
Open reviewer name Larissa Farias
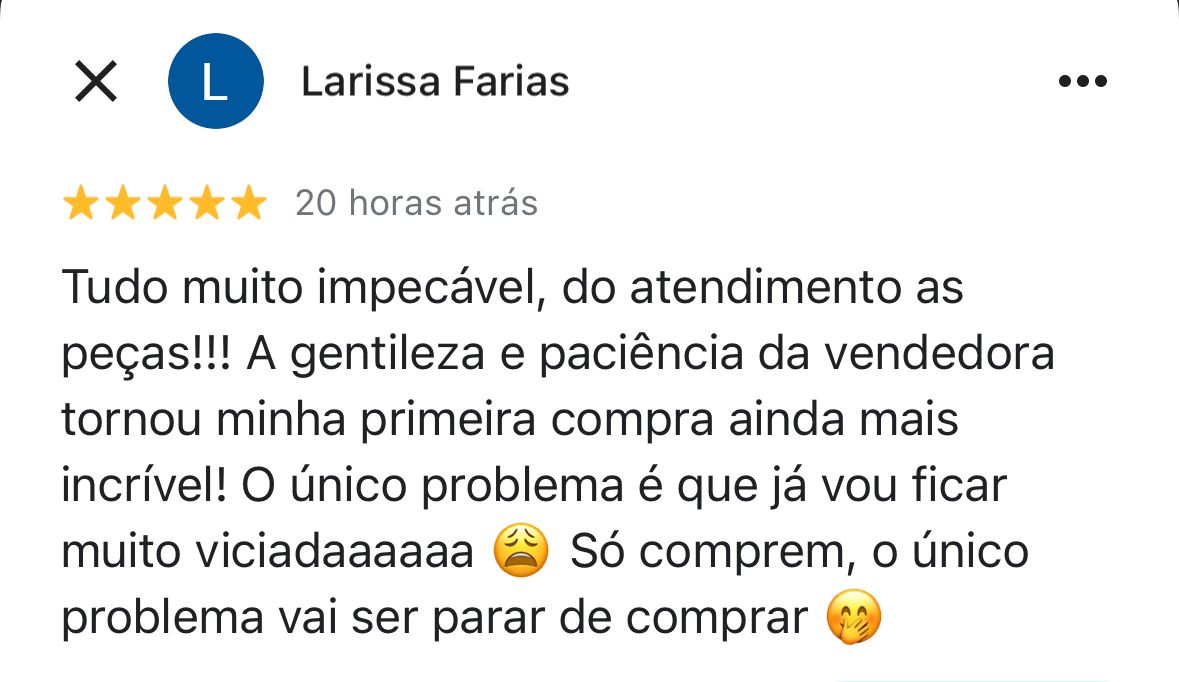click(435, 82)
